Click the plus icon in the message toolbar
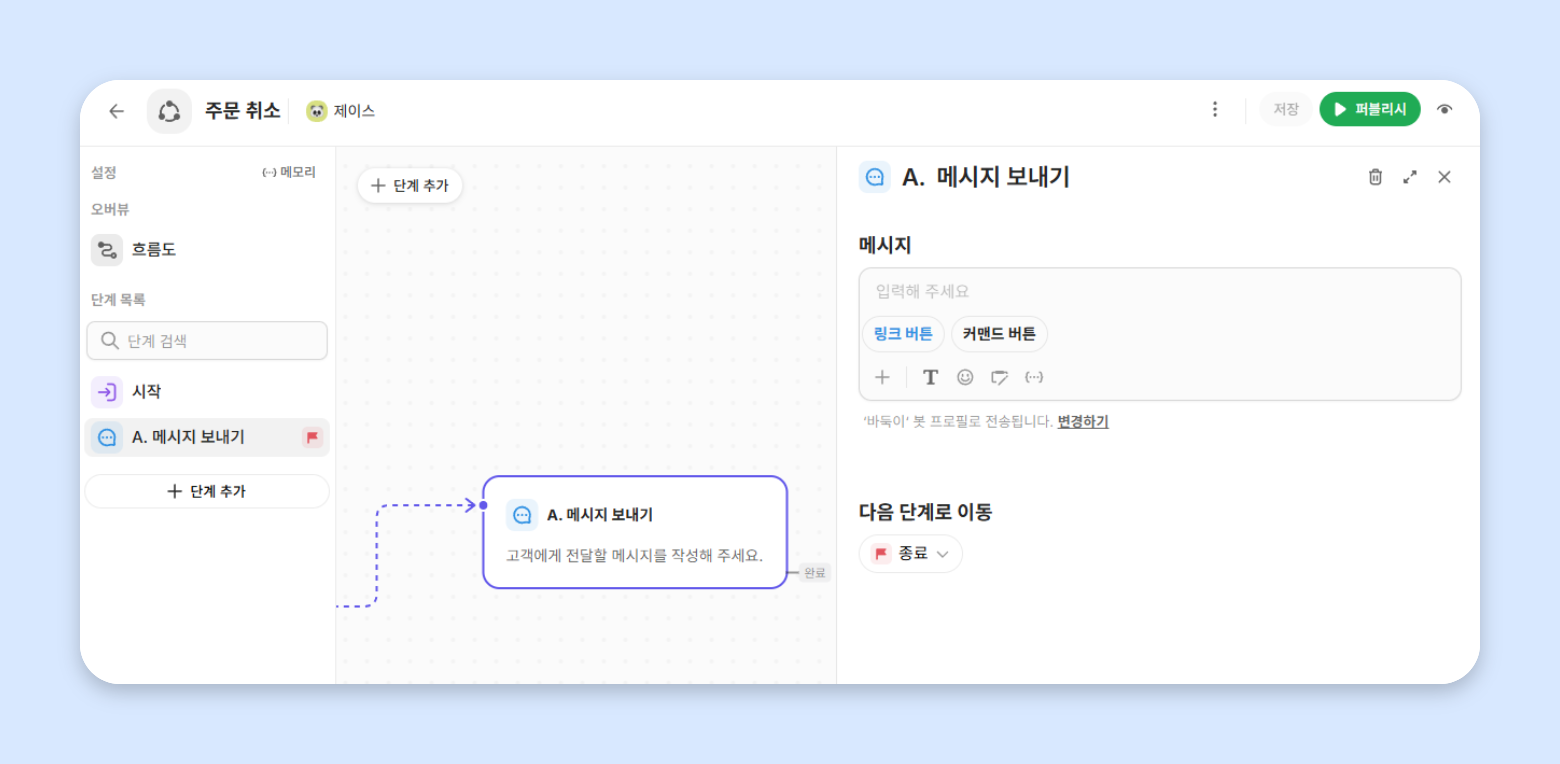Viewport: 1560px width, 764px height. click(882, 377)
